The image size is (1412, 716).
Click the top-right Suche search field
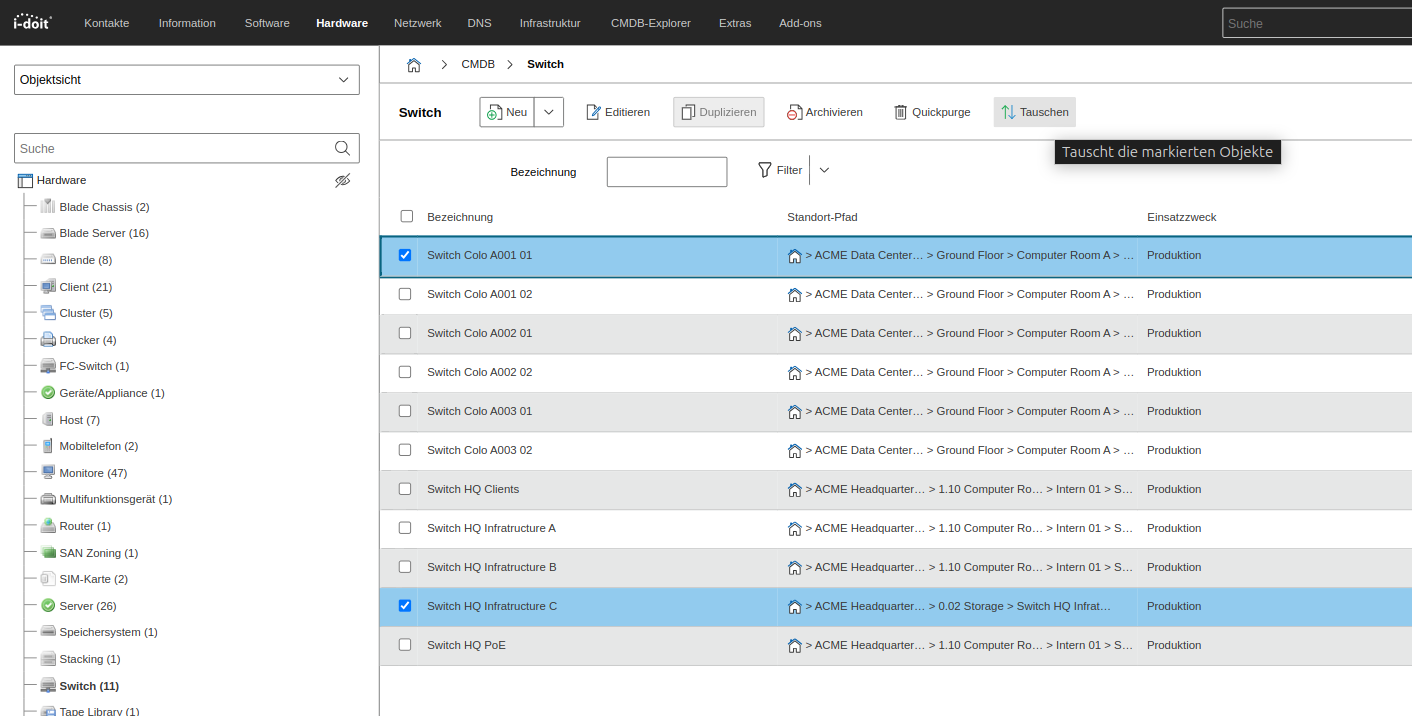[1317, 23]
